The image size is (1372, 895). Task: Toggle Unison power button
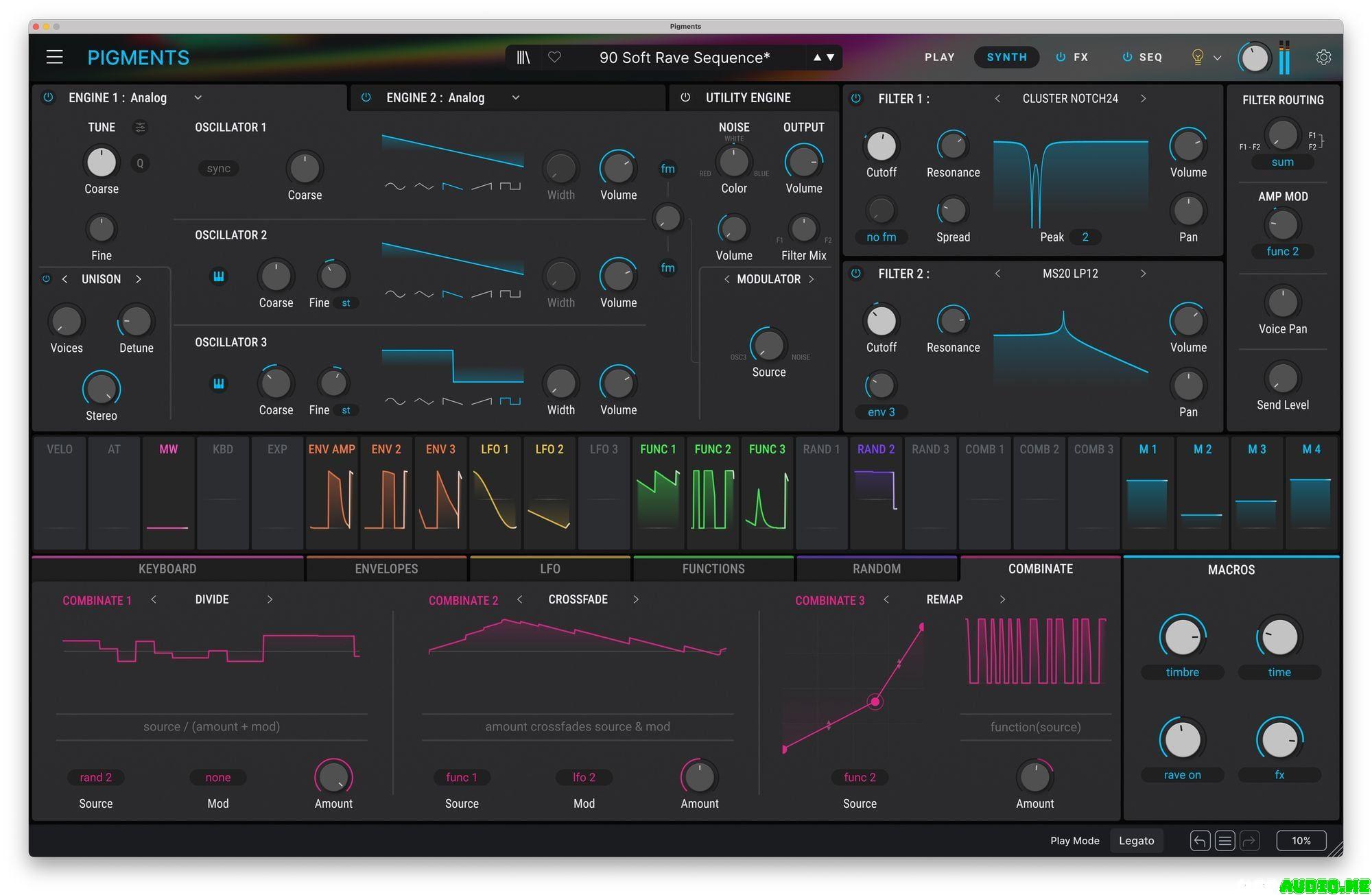click(x=46, y=279)
